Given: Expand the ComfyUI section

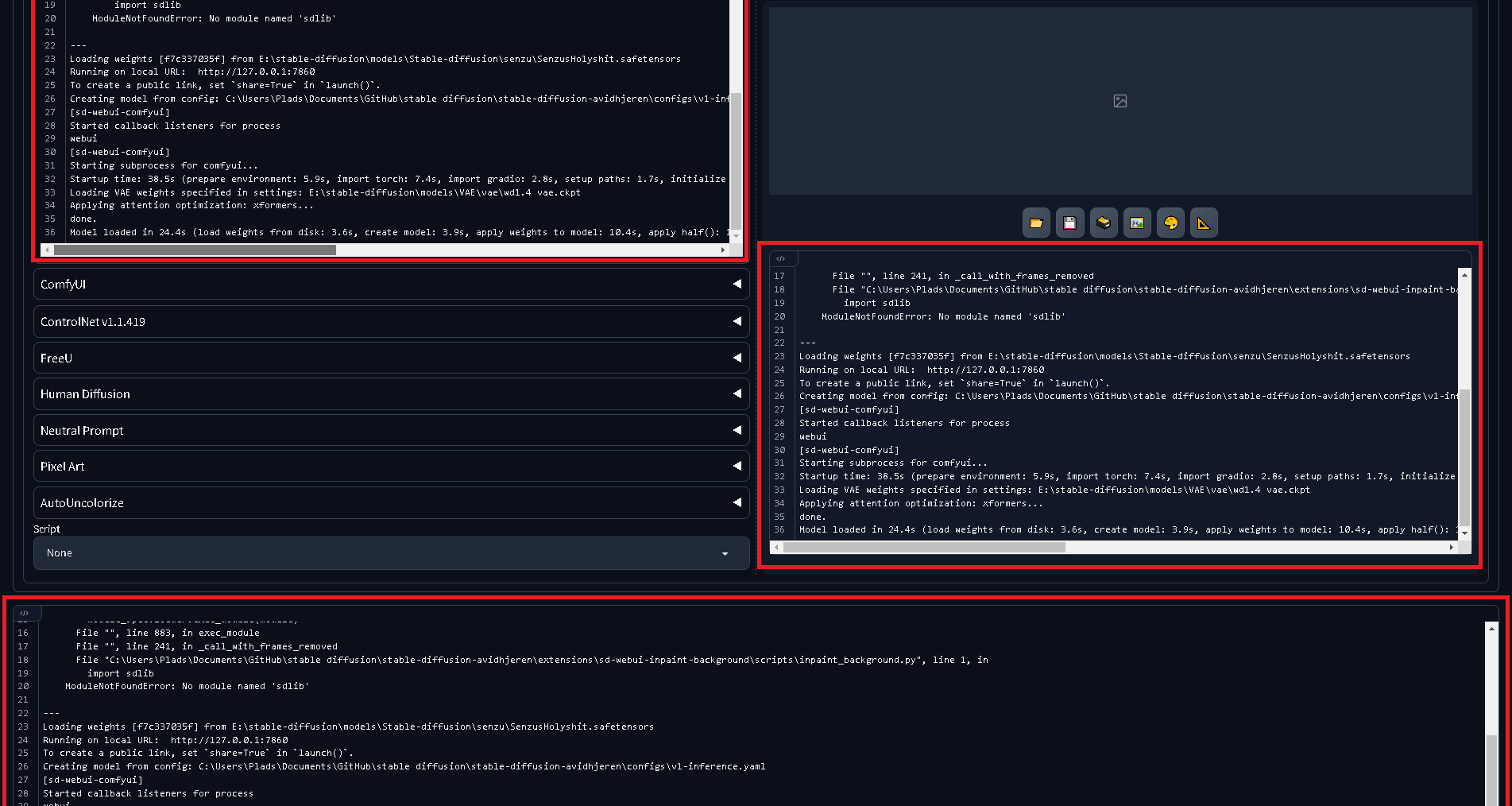Looking at the screenshot, I should click(x=391, y=284).
